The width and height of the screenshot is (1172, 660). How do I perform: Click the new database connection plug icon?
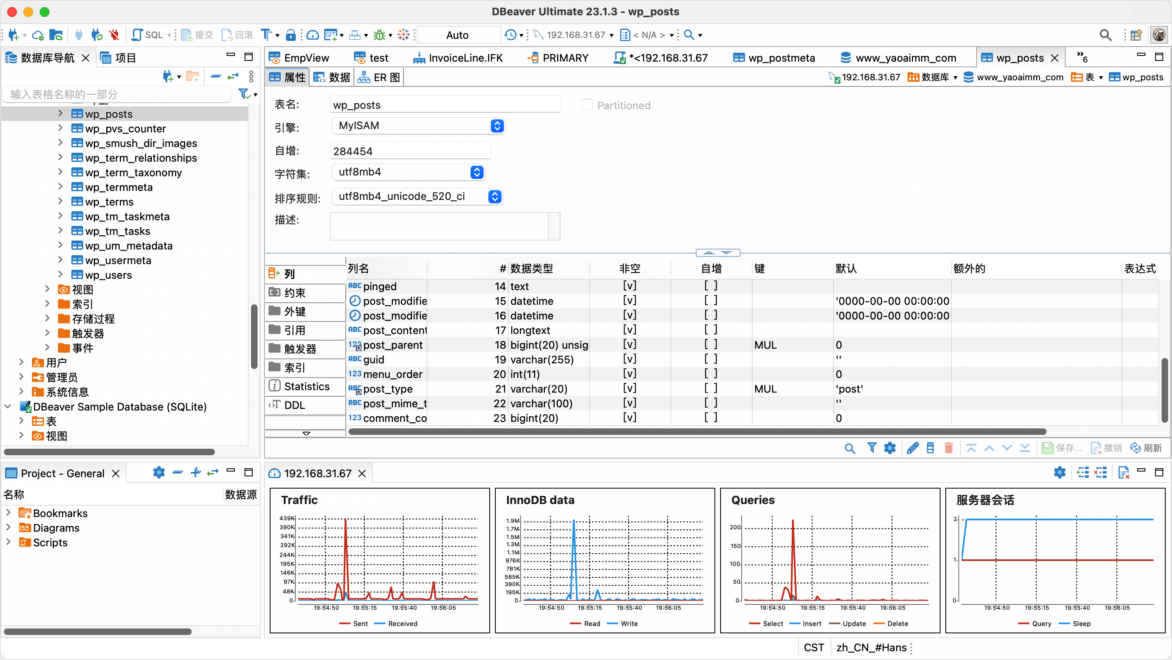click(13, 35)
